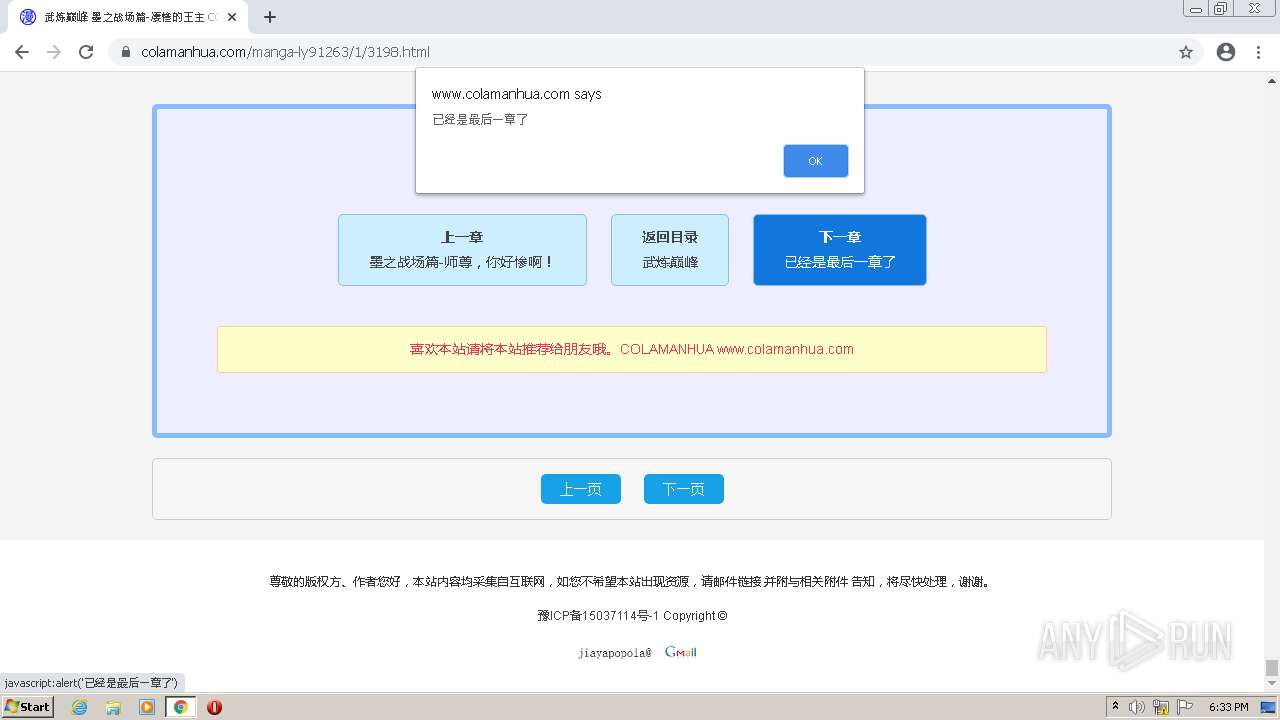1280x720 pixels.
Task: Click the network tray icon
Action: tap(1161, 707)
